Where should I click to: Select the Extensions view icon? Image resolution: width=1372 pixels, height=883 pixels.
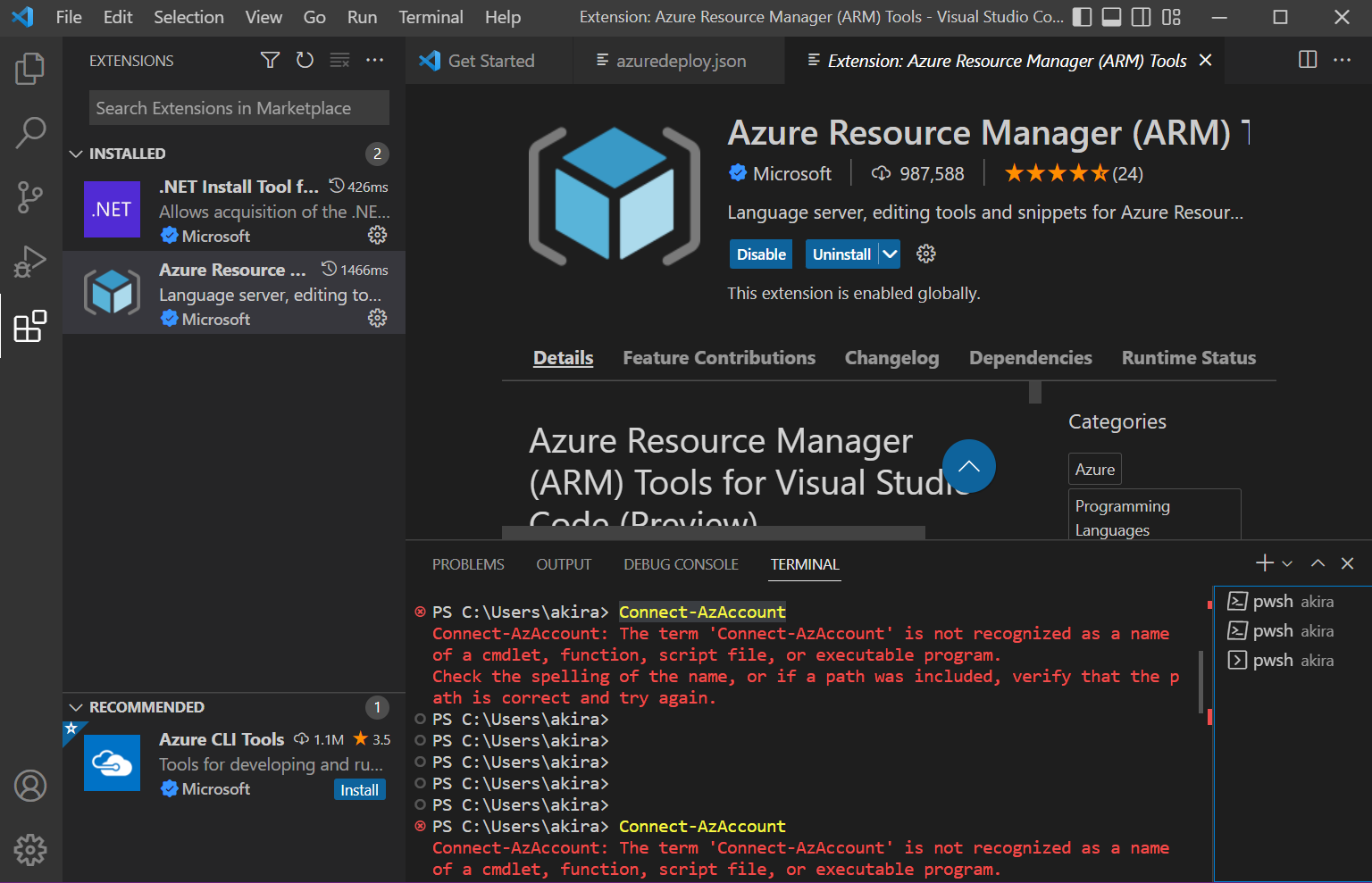coord(30,326)
